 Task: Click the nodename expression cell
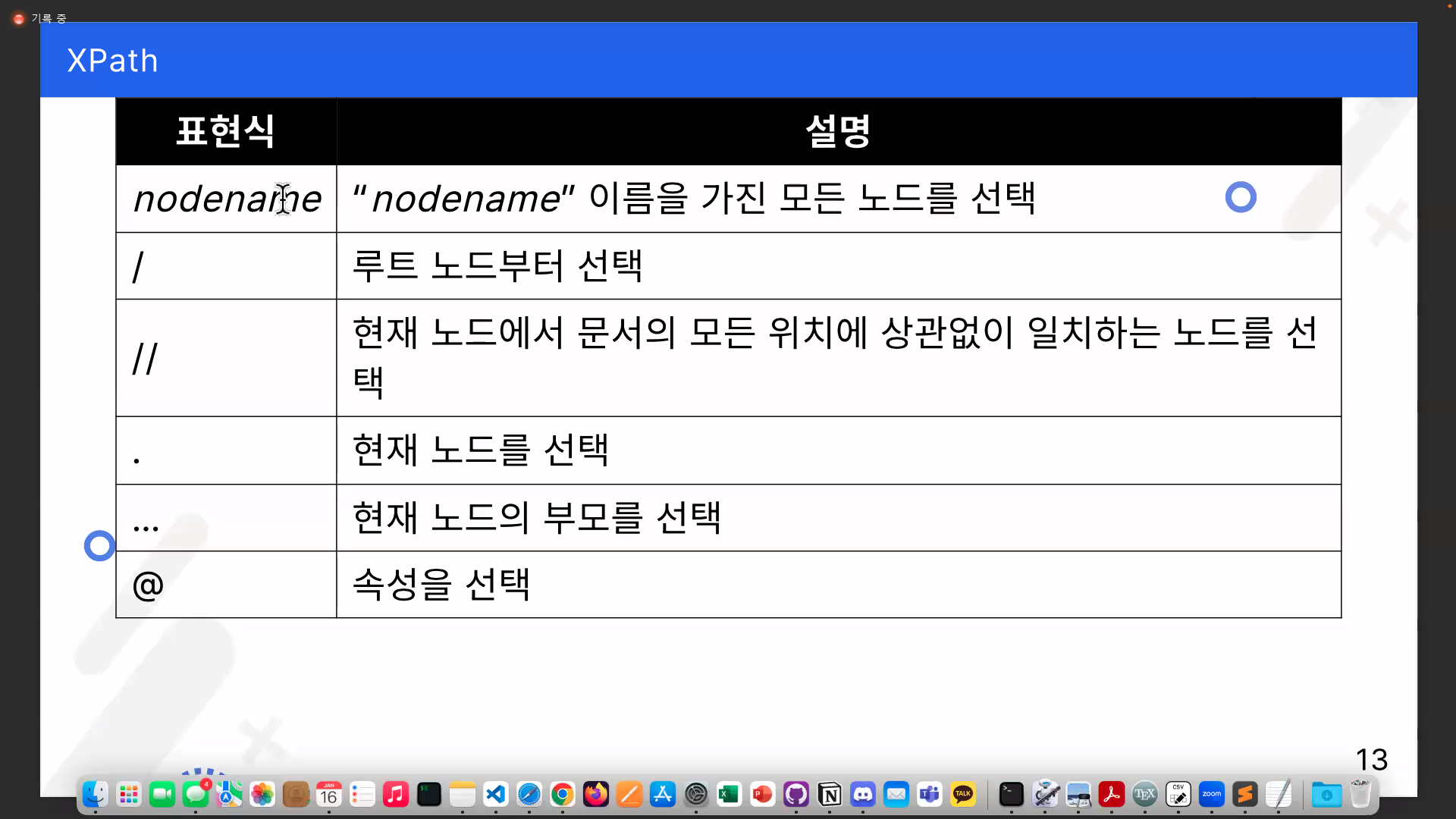226,199
